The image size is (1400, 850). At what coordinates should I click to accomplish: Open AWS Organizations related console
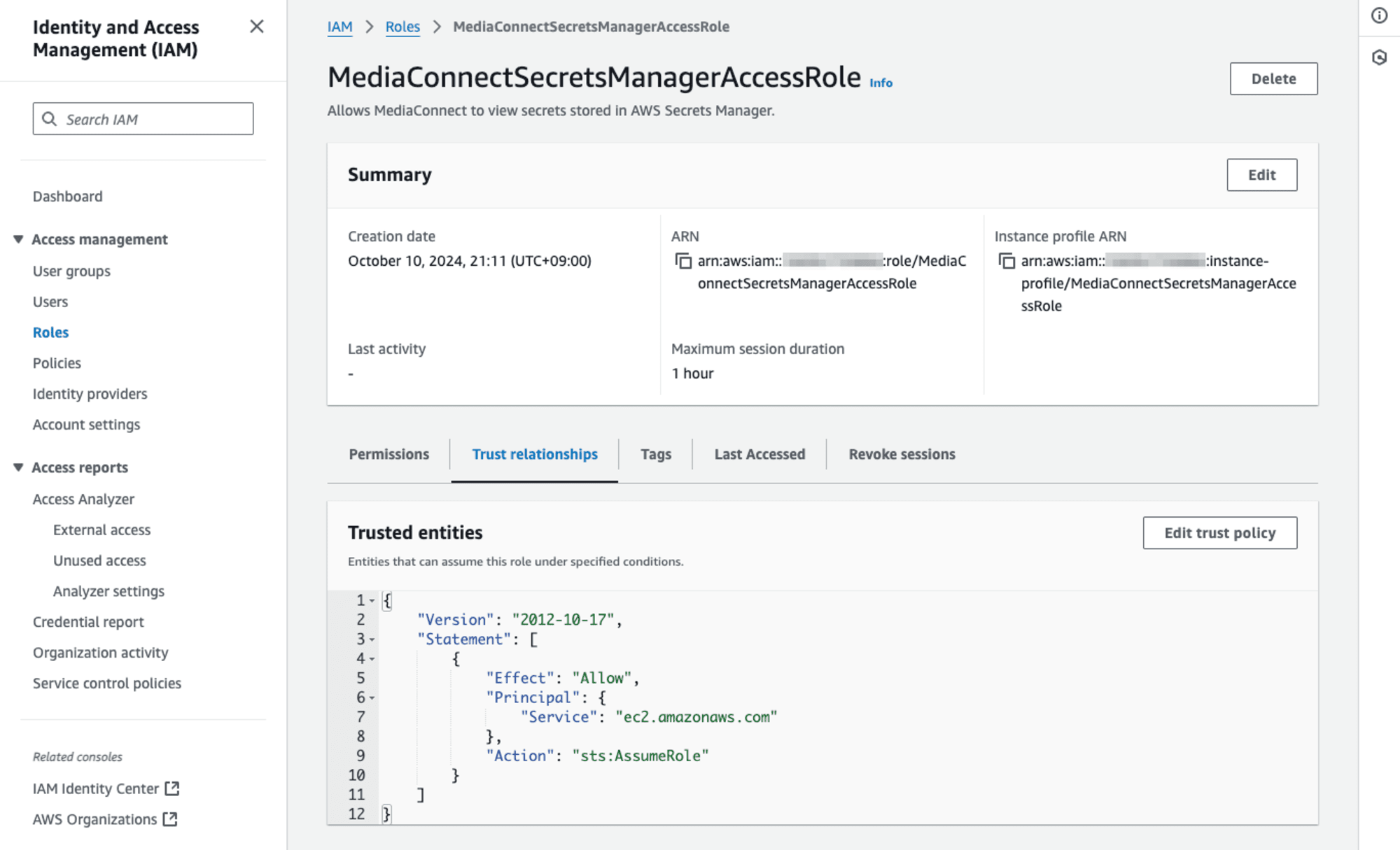(94, 819)
